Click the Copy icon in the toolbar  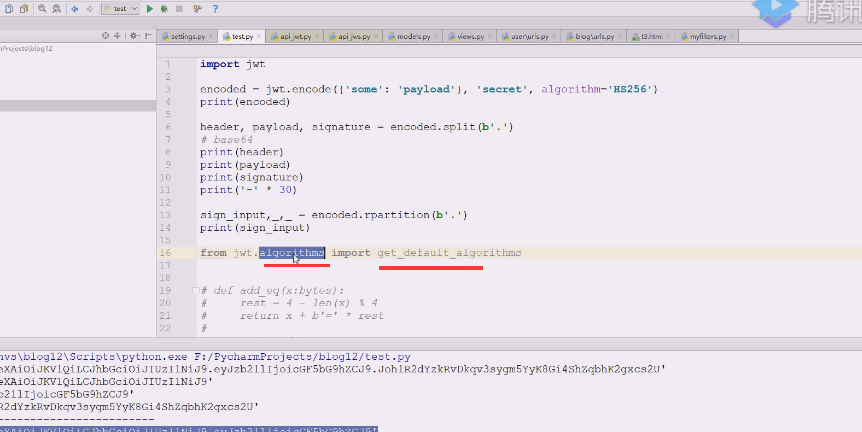pyautogui.click(x=9, y=9)
